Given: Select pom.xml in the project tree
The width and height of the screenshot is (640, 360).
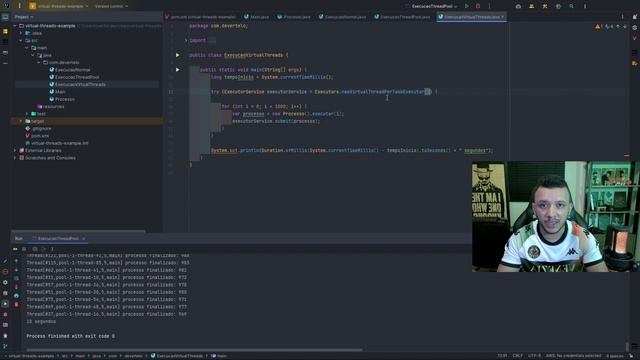Looking at the screenshot, I should tap(40, 136).
